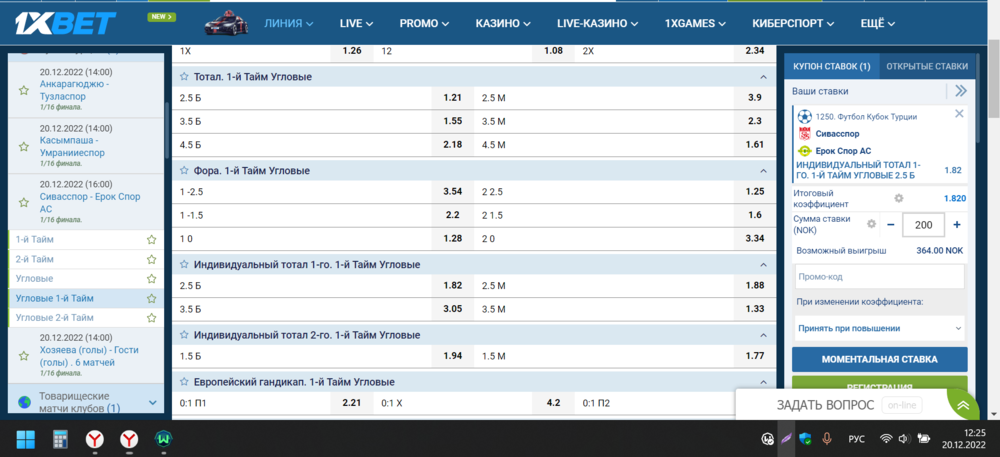Collapse the Индивидуальный тотал 1-го section
This screenshot has height=457, width=1000.
click(763, 264)
